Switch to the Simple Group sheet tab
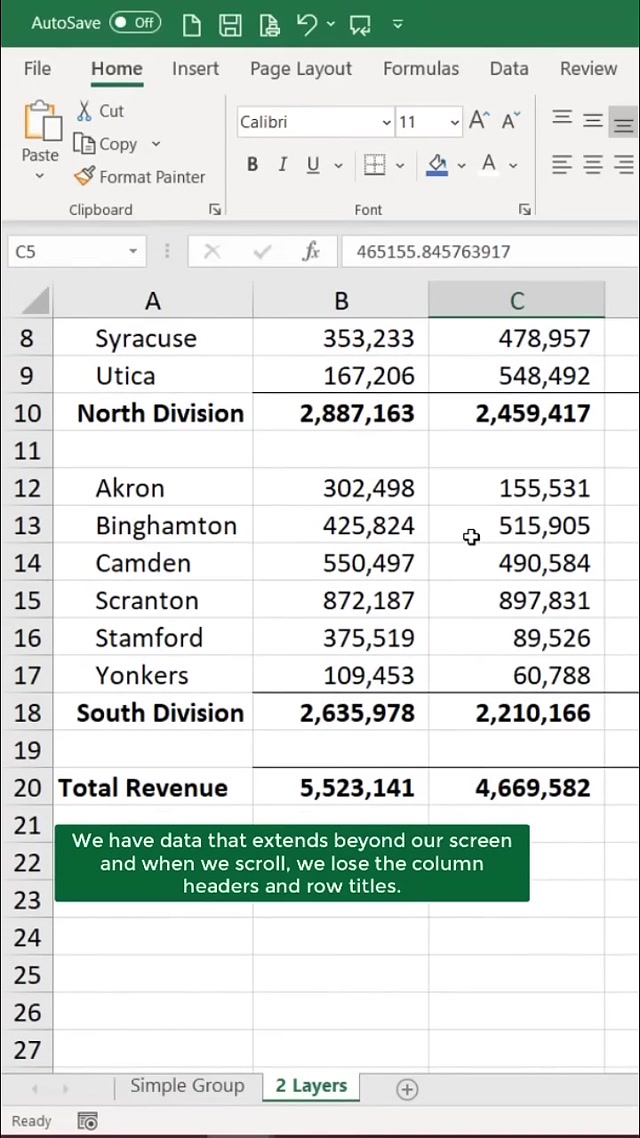640x1138 pixels. tap(187, 1086)
